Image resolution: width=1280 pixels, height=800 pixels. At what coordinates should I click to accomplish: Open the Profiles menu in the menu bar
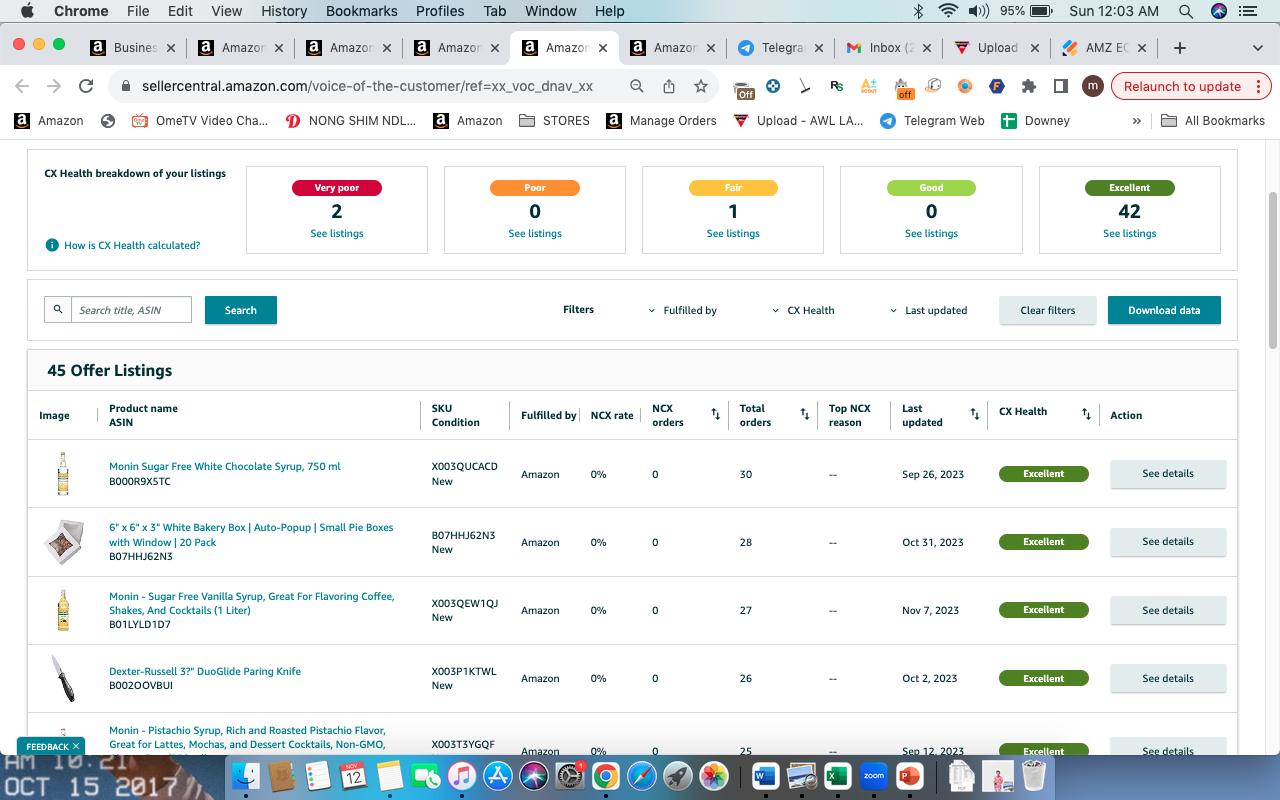[440, 11]
